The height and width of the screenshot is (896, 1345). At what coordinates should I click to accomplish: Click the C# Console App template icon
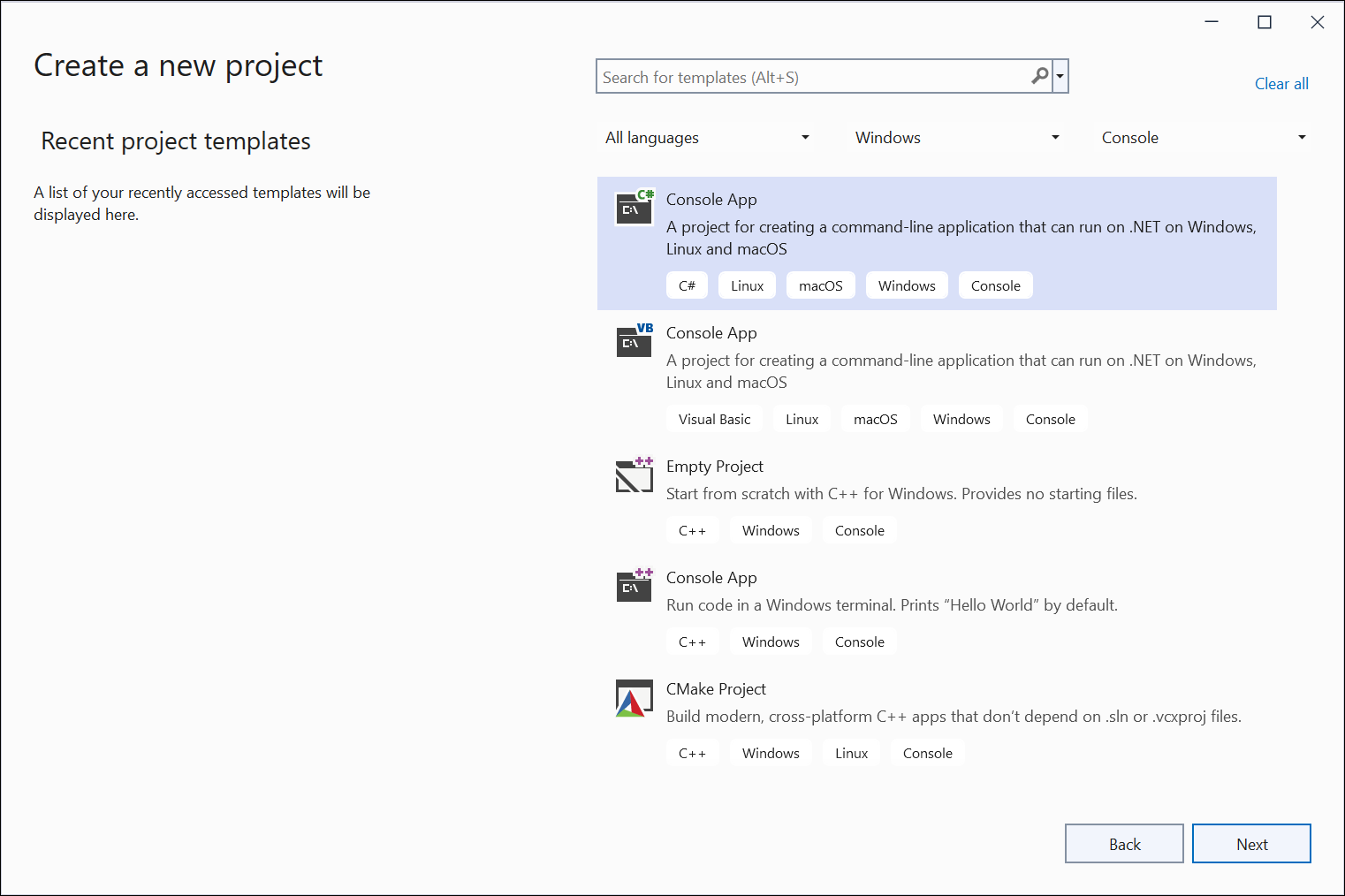pyautogui.click(x=634, y=209)
